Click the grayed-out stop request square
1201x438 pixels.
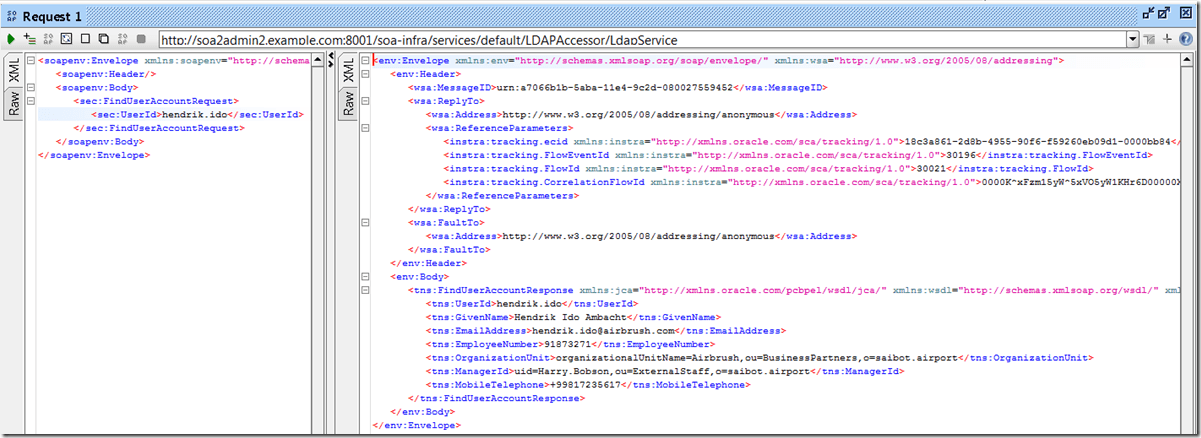click(141, 39)
